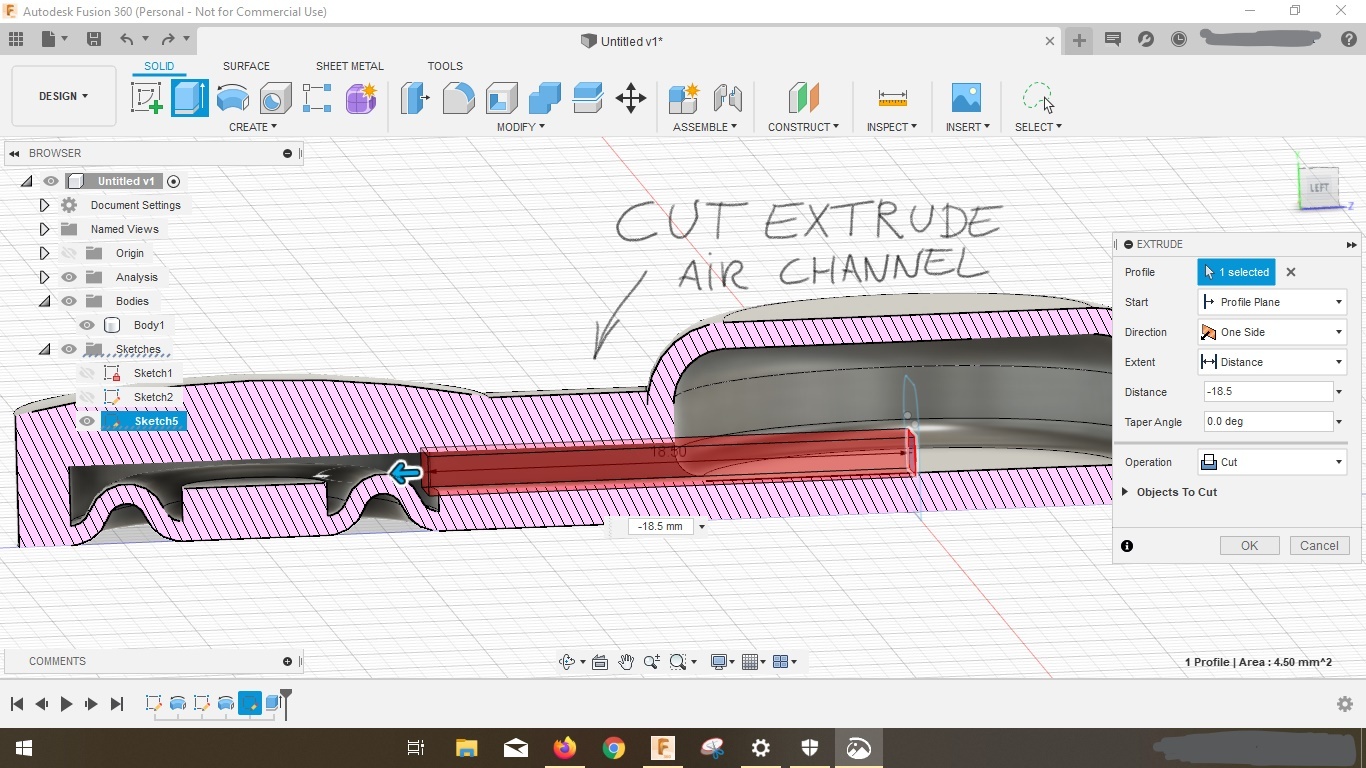
Task: Hide Sketch5 using its eye icon
Action: click(87, 421)
